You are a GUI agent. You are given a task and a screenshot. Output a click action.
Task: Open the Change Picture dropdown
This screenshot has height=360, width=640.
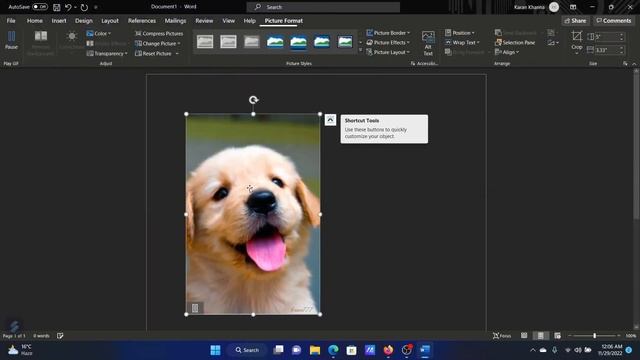[x=158, y=43]
